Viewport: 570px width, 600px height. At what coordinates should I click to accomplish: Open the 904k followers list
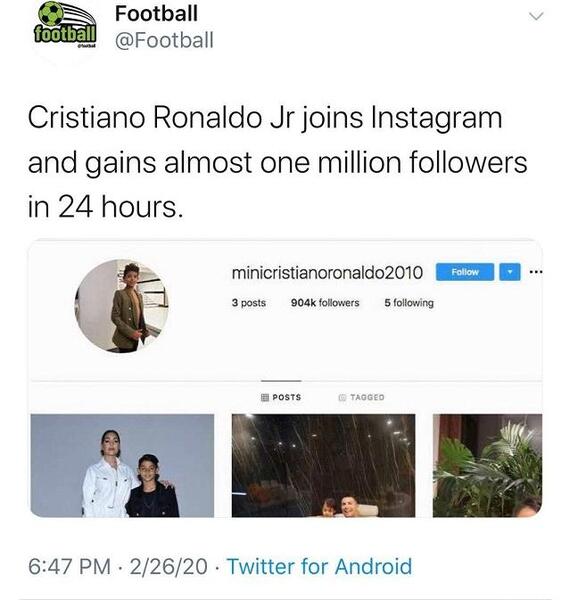pos(325,303)
